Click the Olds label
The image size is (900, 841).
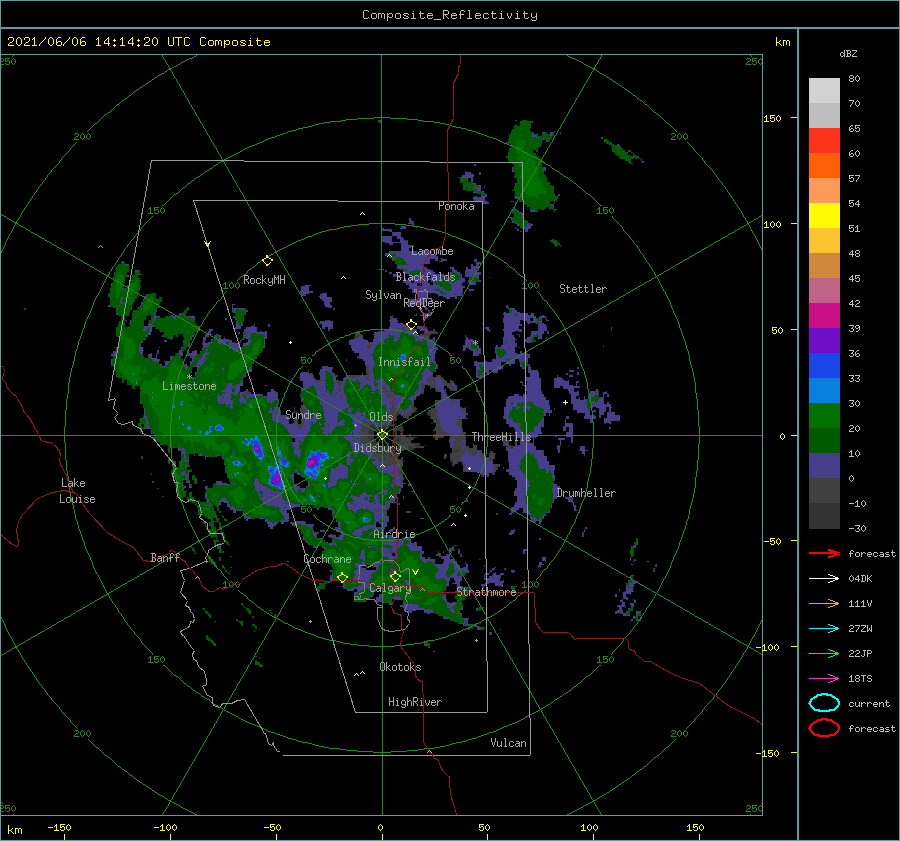381,417
